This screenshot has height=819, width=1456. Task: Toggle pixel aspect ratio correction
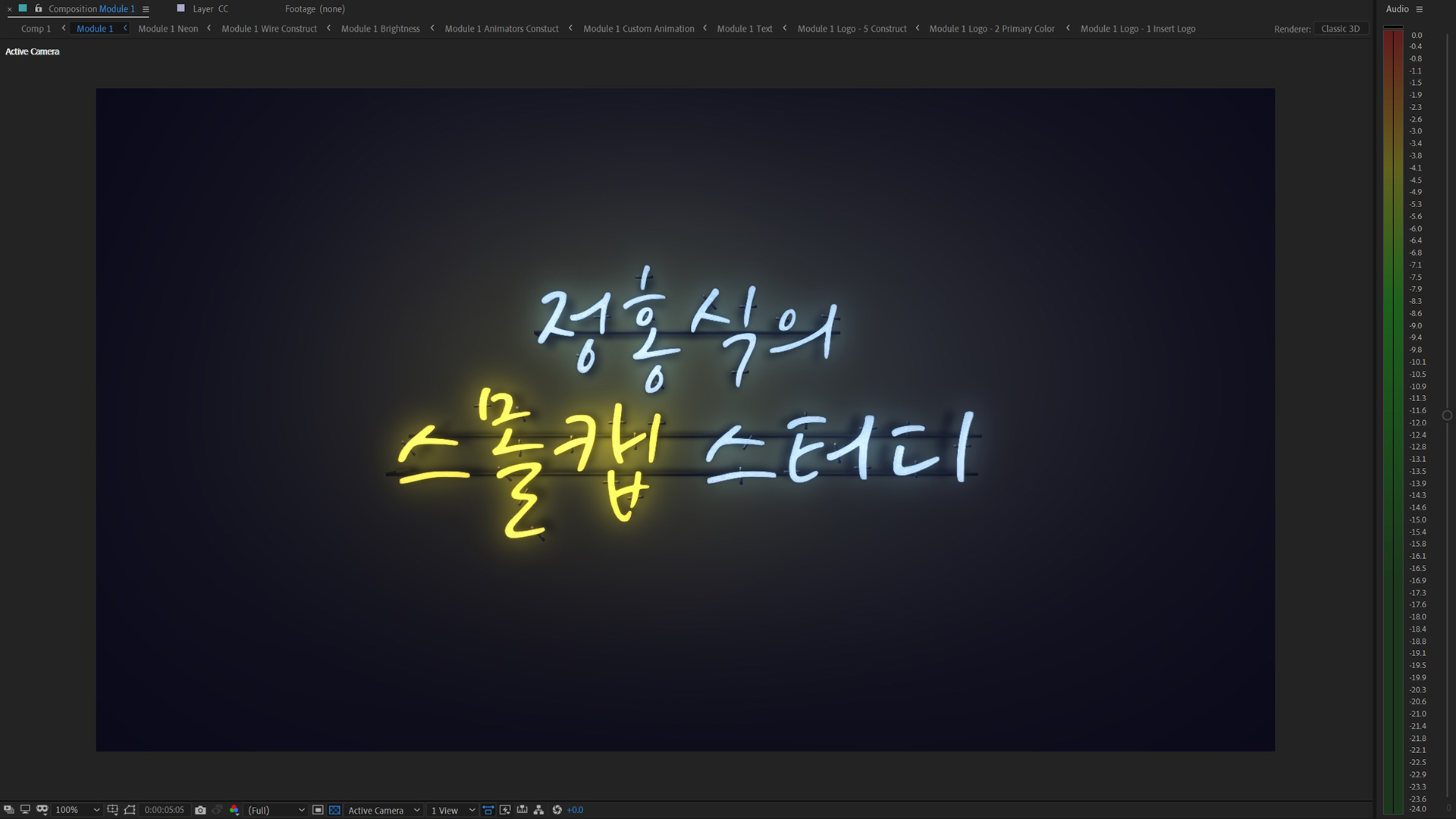(x=488, y=810)
